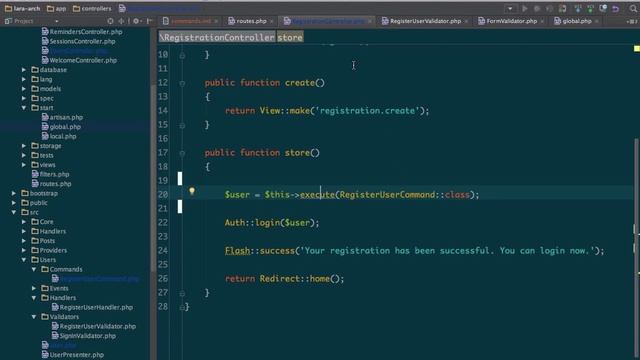
Task: Click the yellow inspection indicator at editor top-right
Action: 637,49
